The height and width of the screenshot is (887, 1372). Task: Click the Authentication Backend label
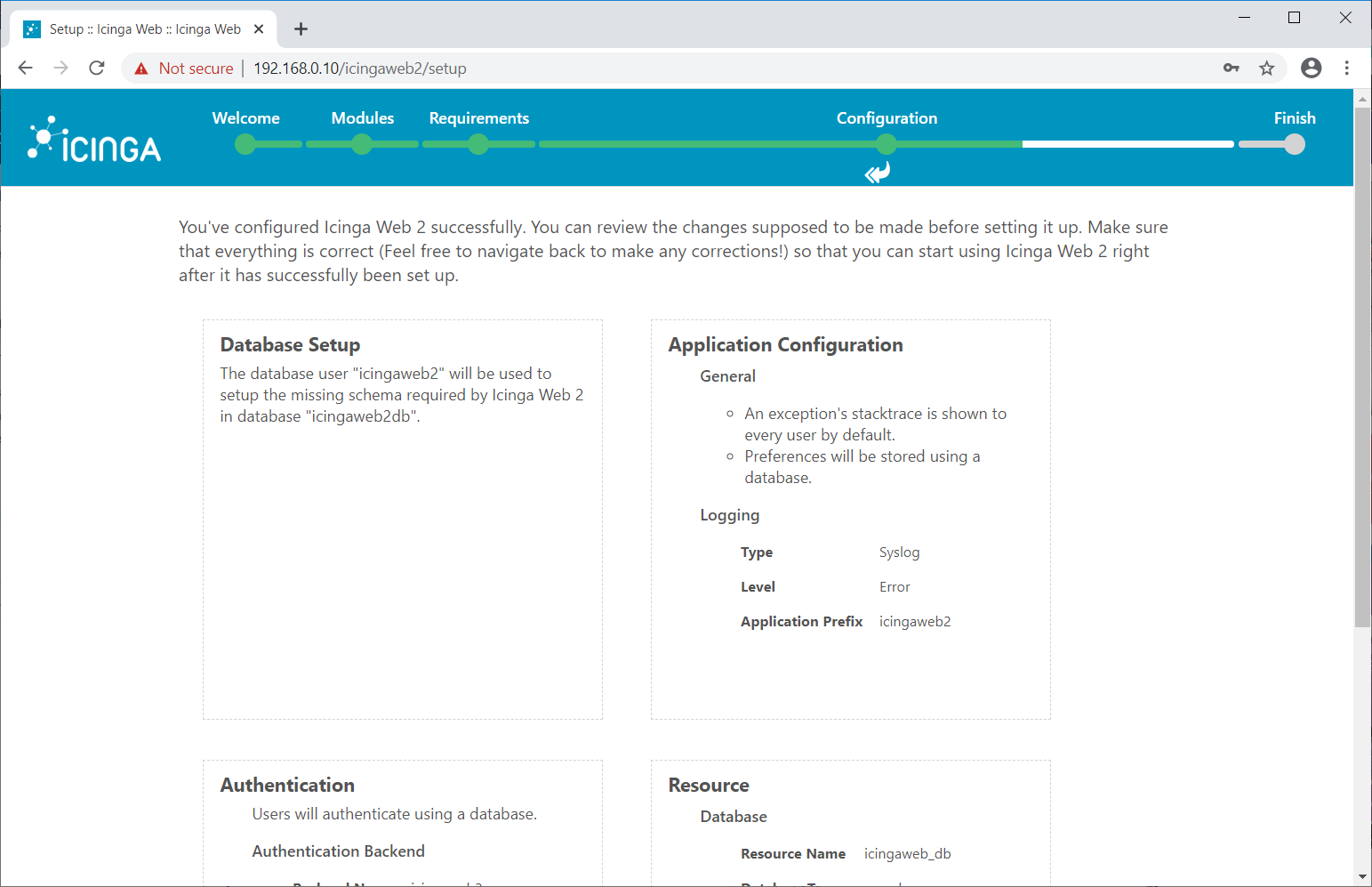[x=339, y=851]
